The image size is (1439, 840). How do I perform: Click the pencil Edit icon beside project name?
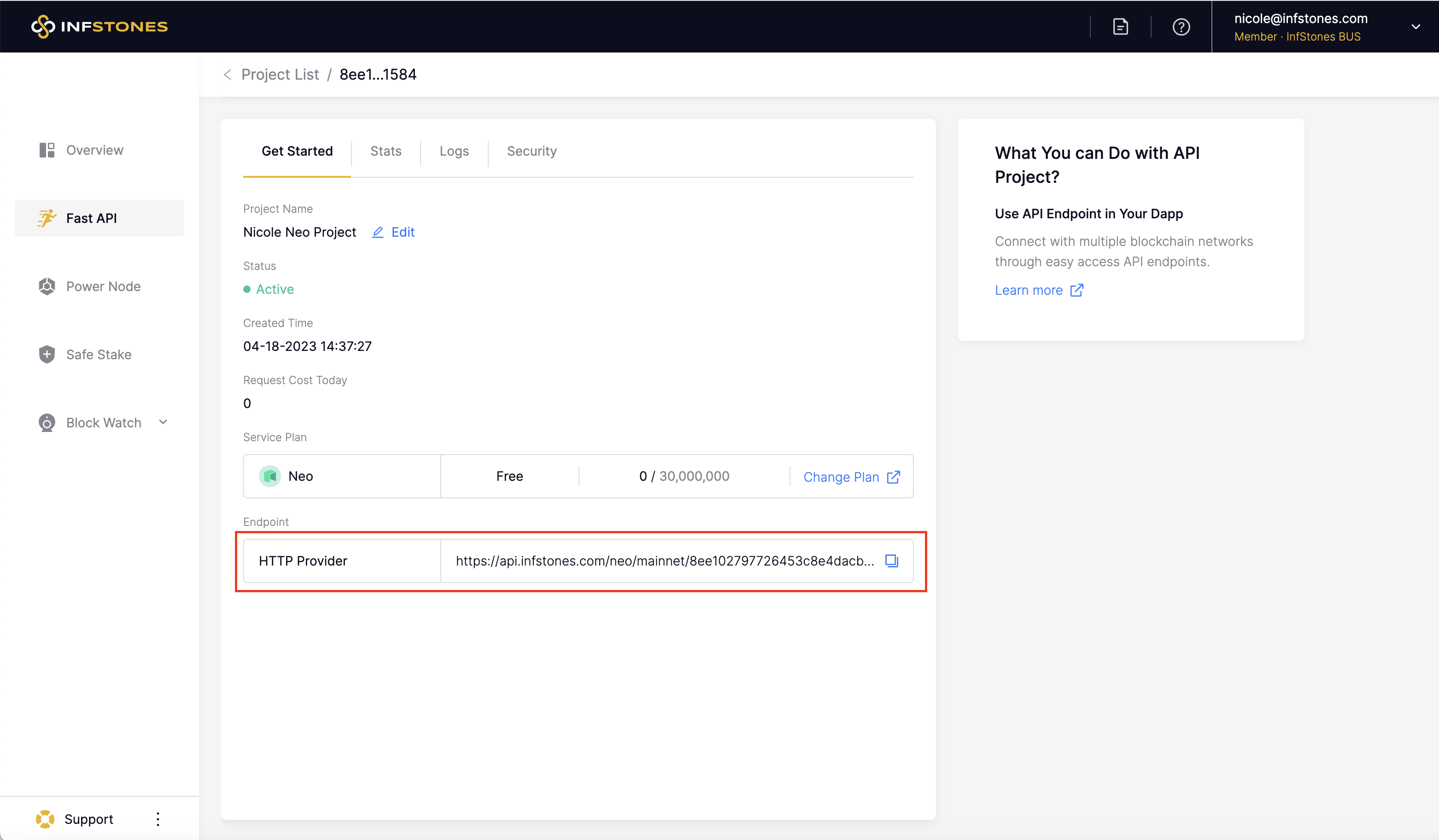pyautogui.click(x=377, y=233)
